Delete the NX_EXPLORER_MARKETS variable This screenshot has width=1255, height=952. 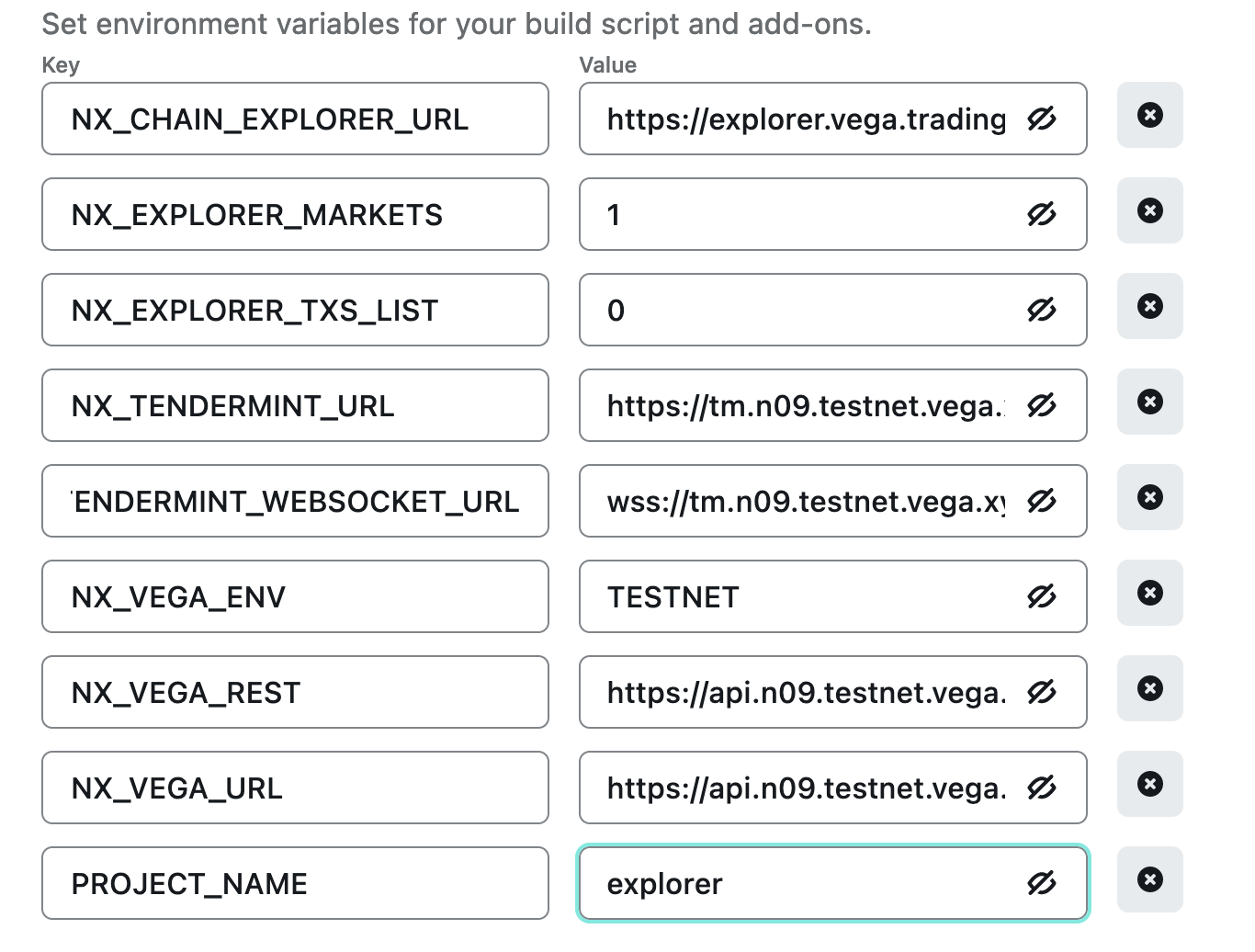click(x=1149, y=210)
